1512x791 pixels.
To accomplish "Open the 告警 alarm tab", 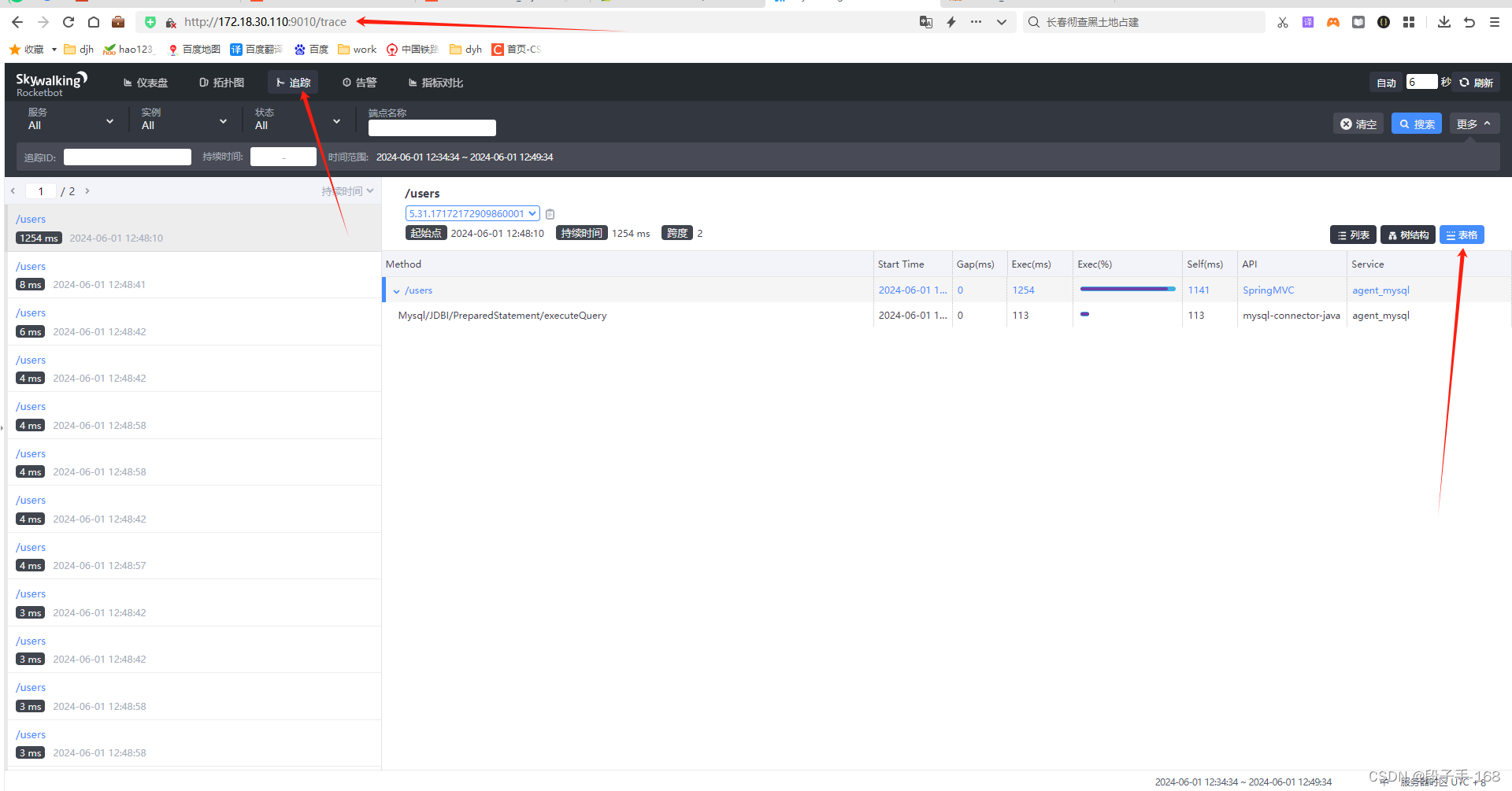I will click(x=360, y=82).
